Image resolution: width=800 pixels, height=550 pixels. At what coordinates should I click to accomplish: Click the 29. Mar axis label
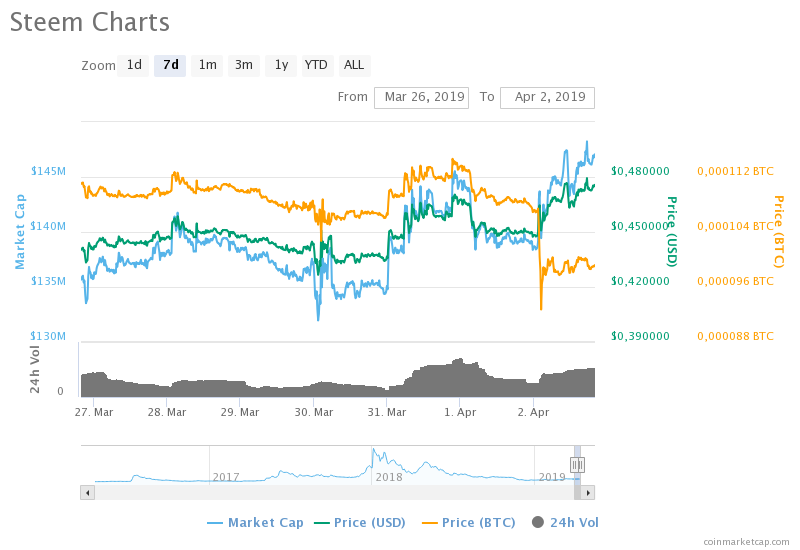(240, 412)
